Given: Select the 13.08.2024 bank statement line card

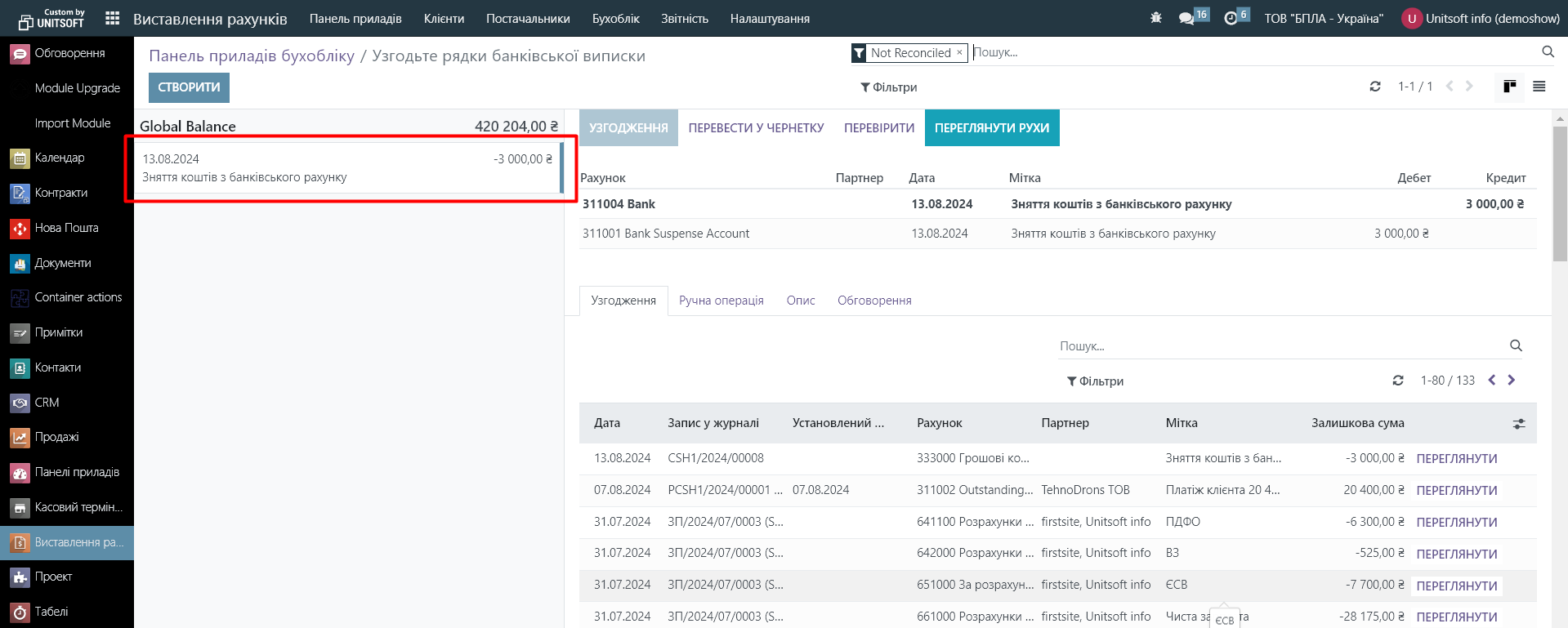Looking at the screenshot, I should tap(347, 168).
